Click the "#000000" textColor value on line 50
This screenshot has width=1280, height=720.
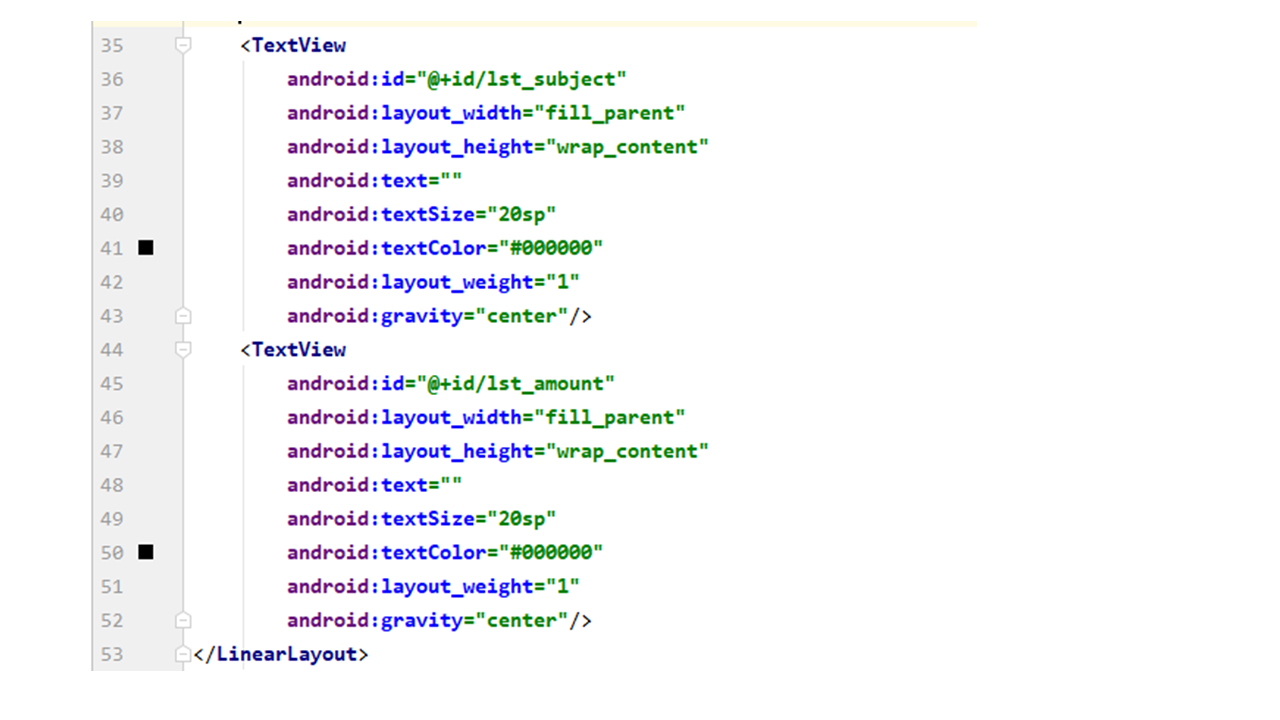(x=556, y=552)
